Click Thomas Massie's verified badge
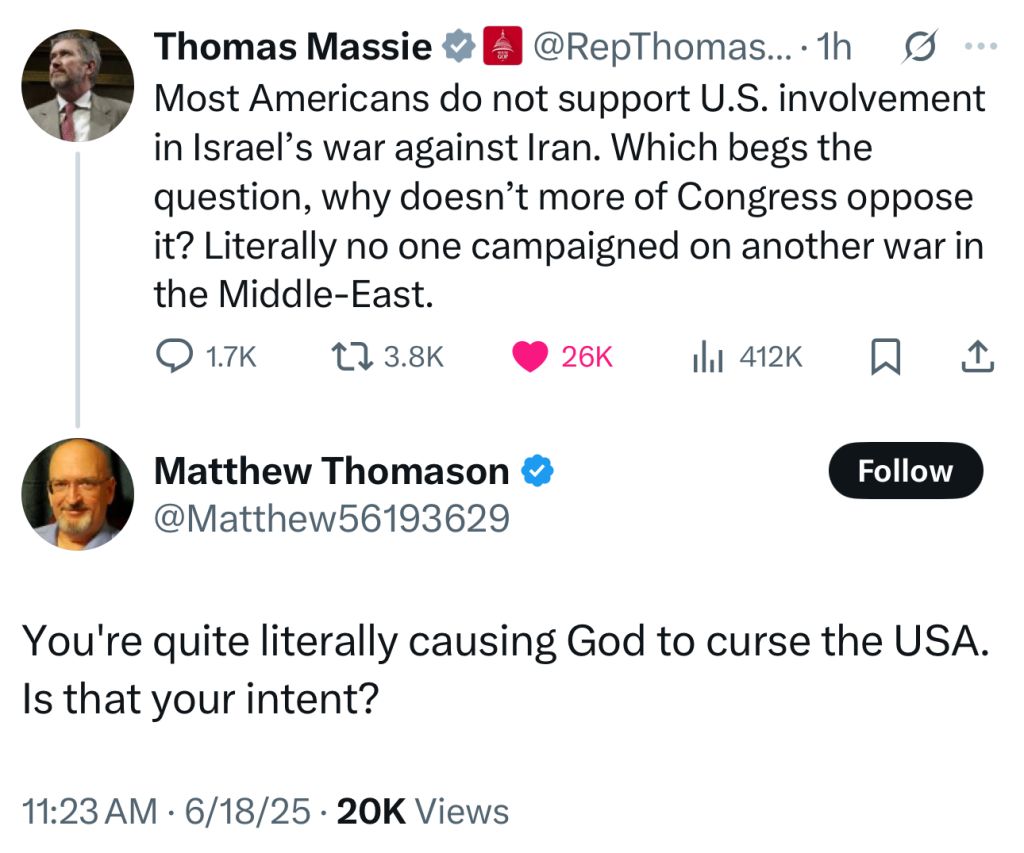This screenshot has width=1024, height=853. (459, 46)
